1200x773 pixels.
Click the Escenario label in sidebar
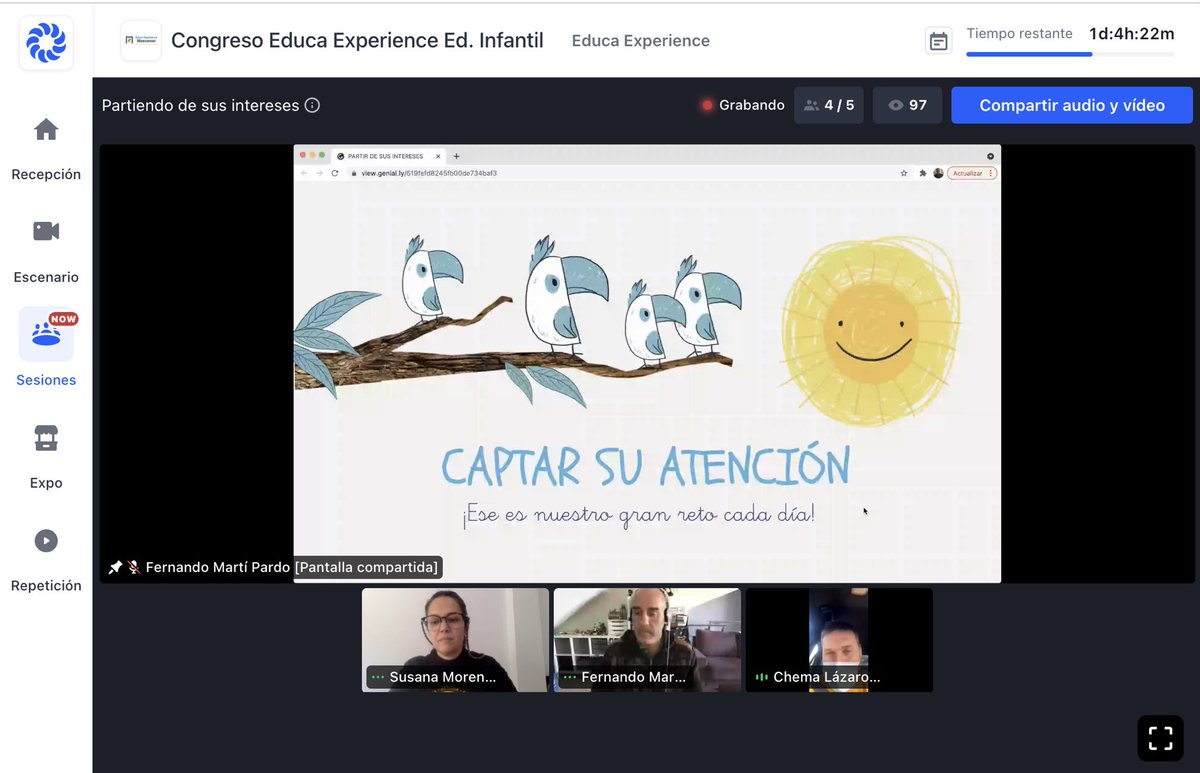point(46,277)
